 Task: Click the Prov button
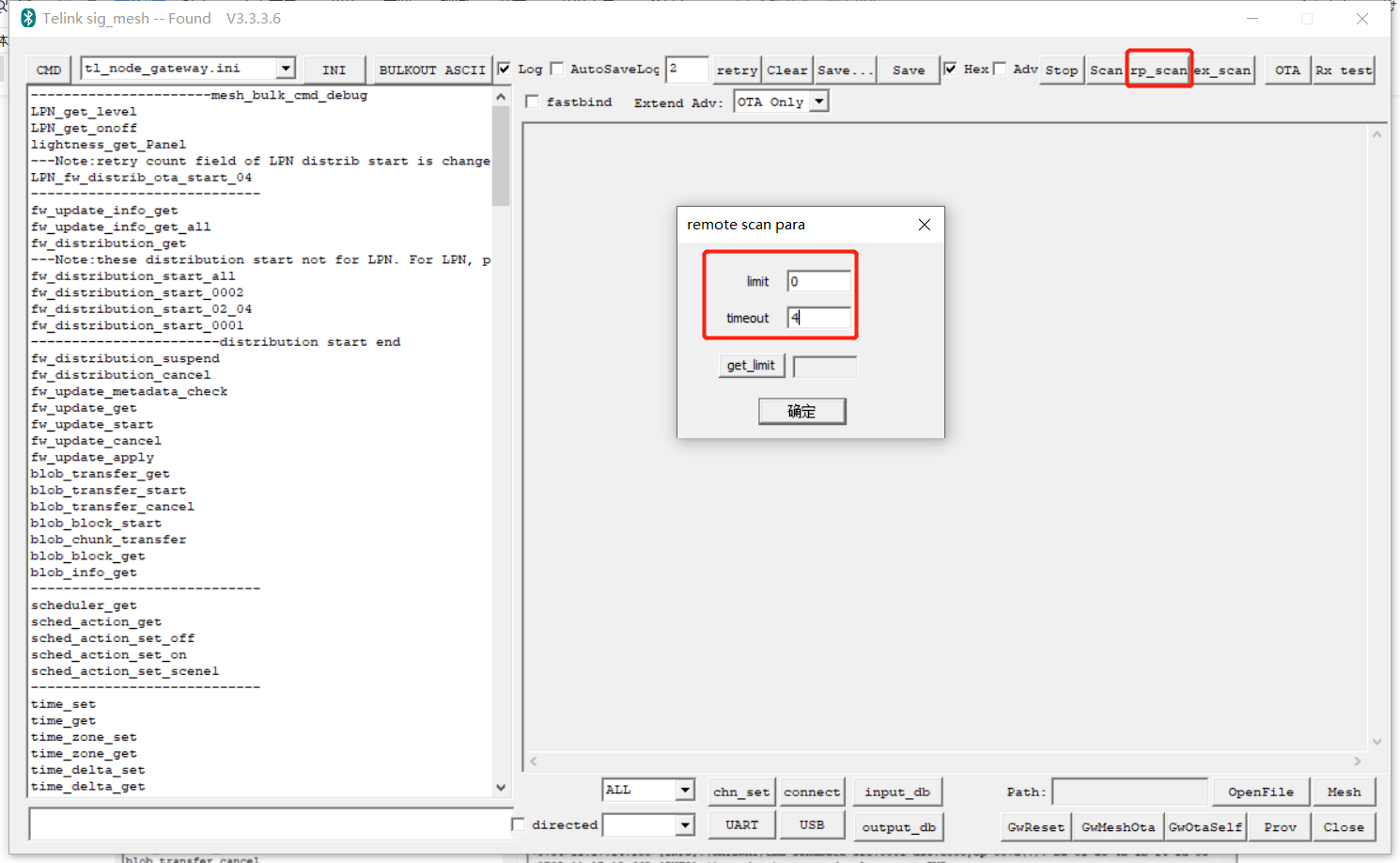(x=1280, y=827)
